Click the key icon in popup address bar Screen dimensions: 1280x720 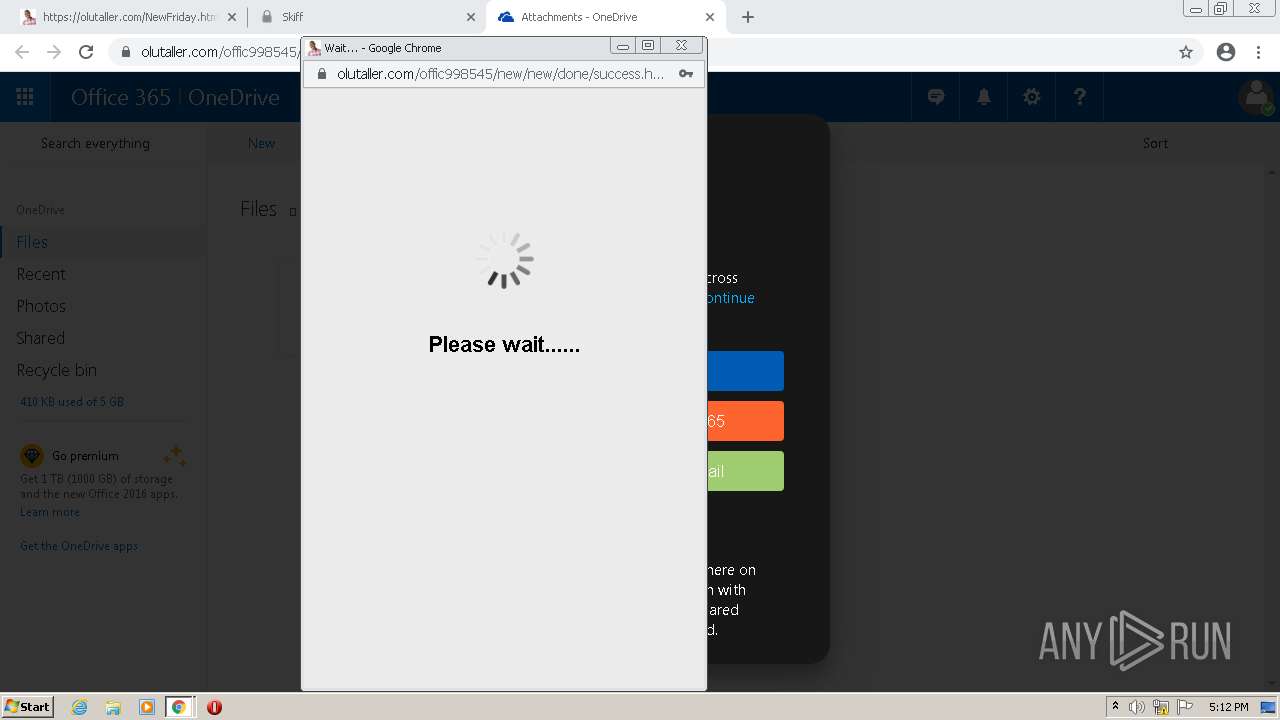coord(686,74)
